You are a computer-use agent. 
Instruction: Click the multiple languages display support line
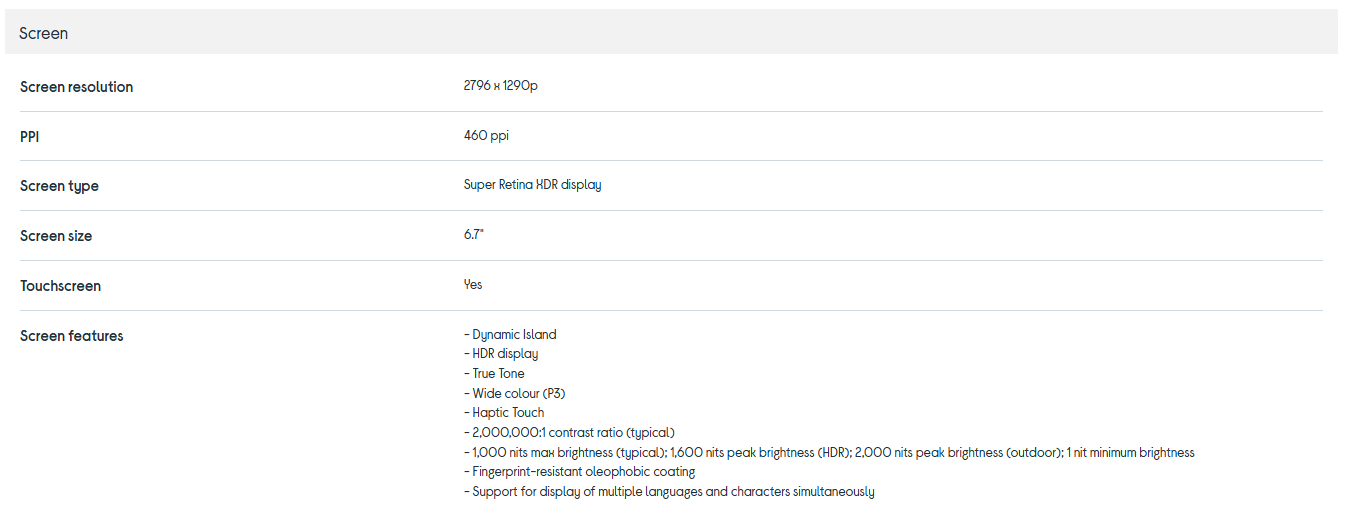coord(669,492)
